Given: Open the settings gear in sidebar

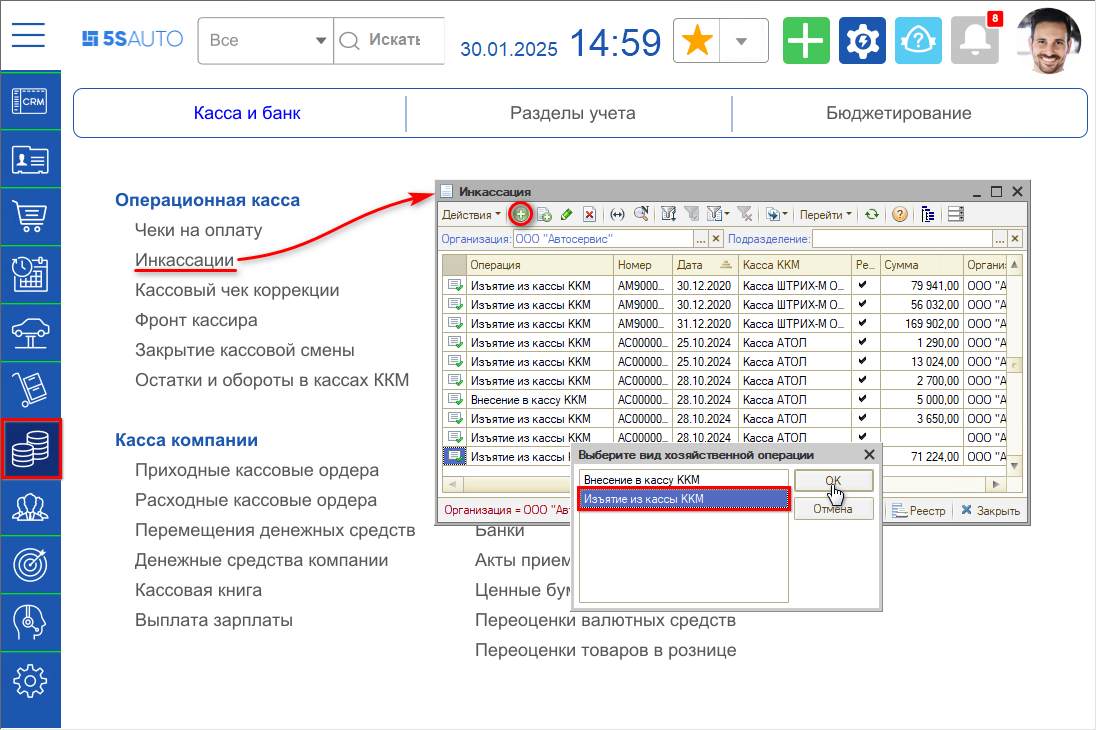Looking at the screenshot, I should pyautogui.click(x=30, y=680).
